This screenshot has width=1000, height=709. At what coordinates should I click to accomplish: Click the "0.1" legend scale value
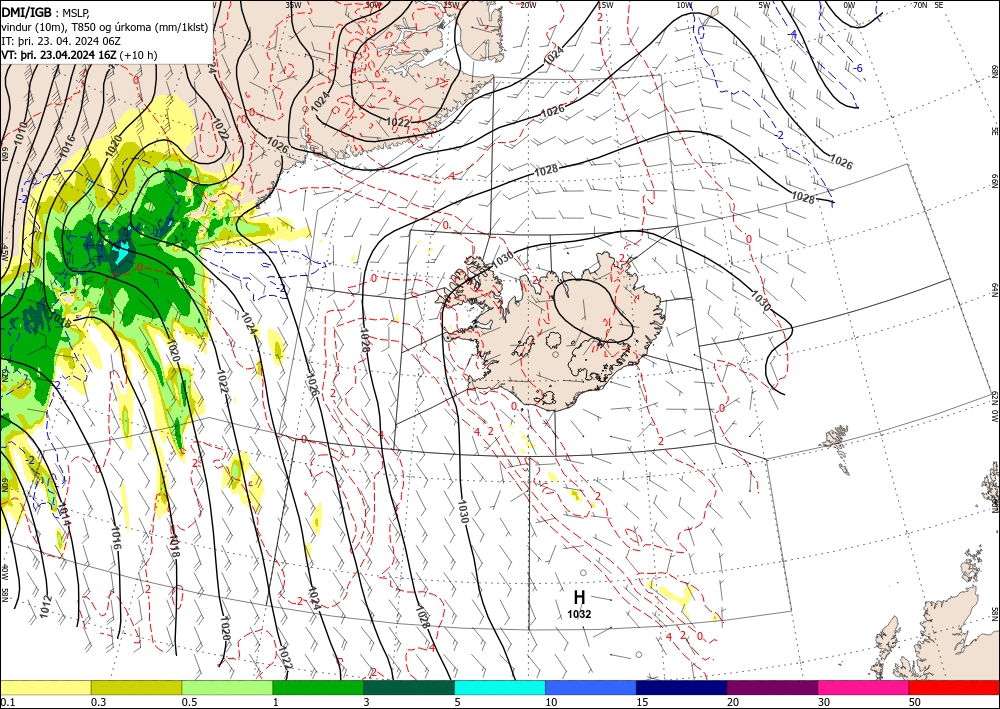pos(6,702)
